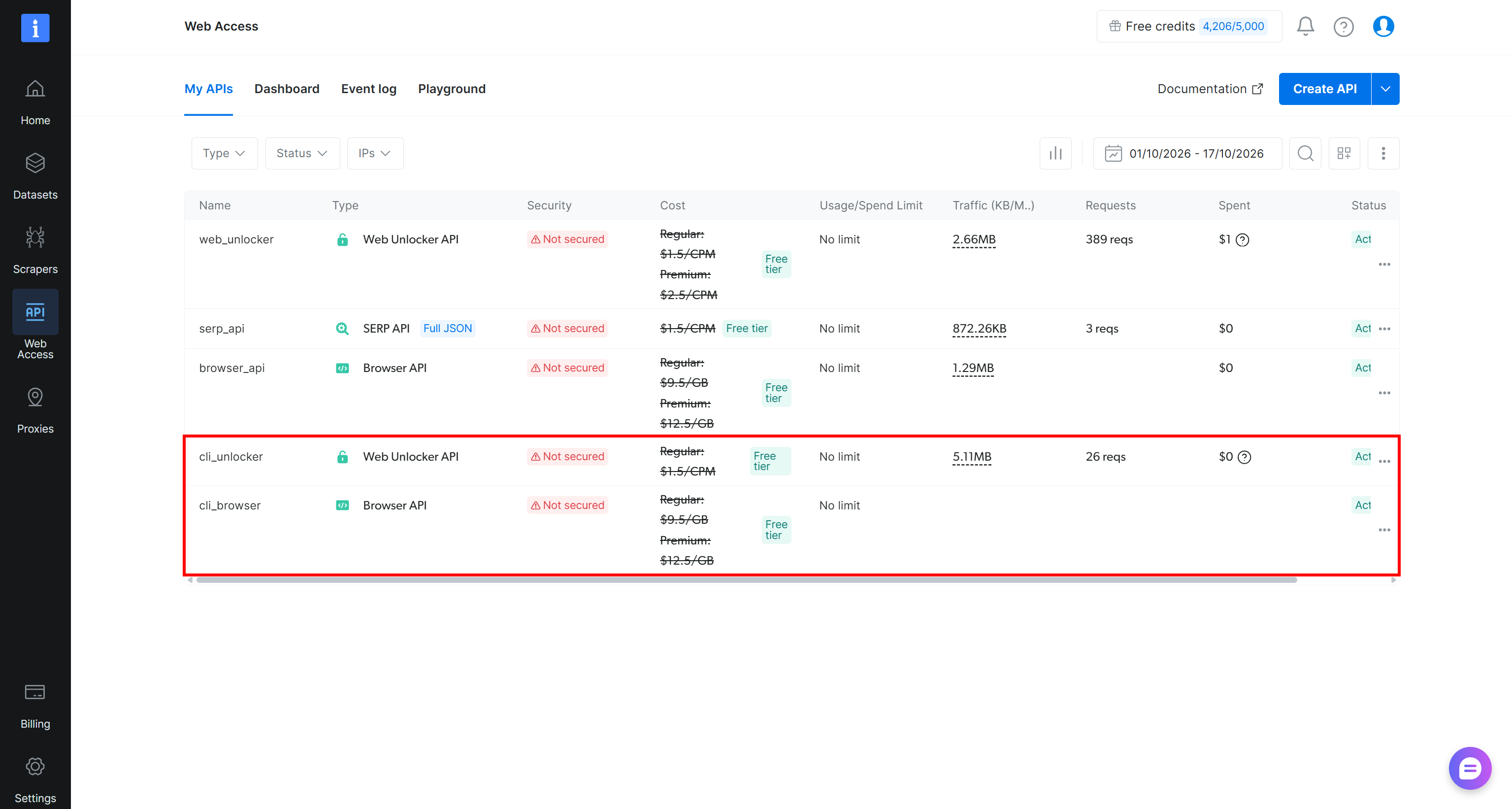Switch to the Playground tab

pyautogui.click(x=451, y=89)
